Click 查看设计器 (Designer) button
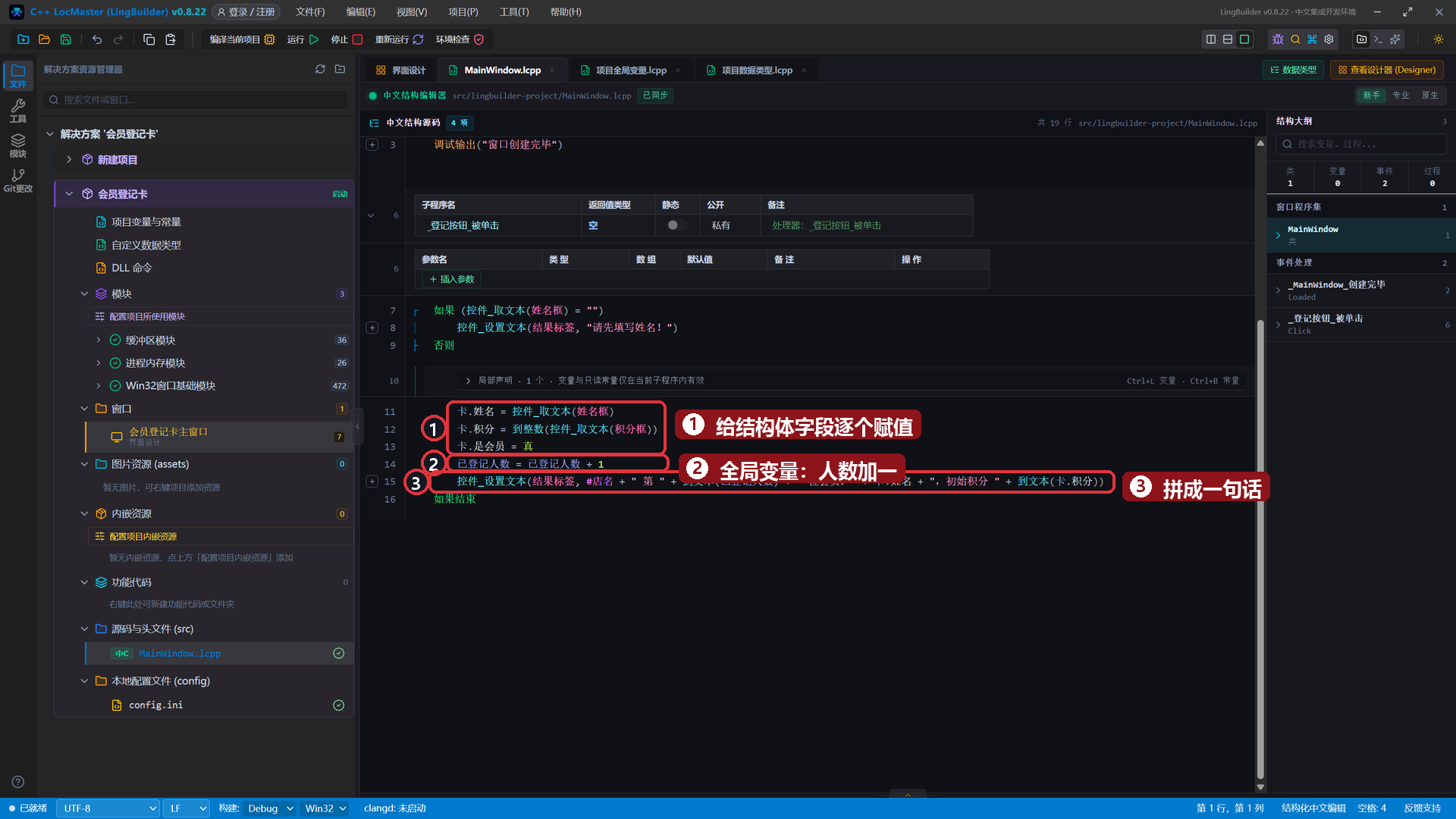1456x819 pixels. 1387,70
